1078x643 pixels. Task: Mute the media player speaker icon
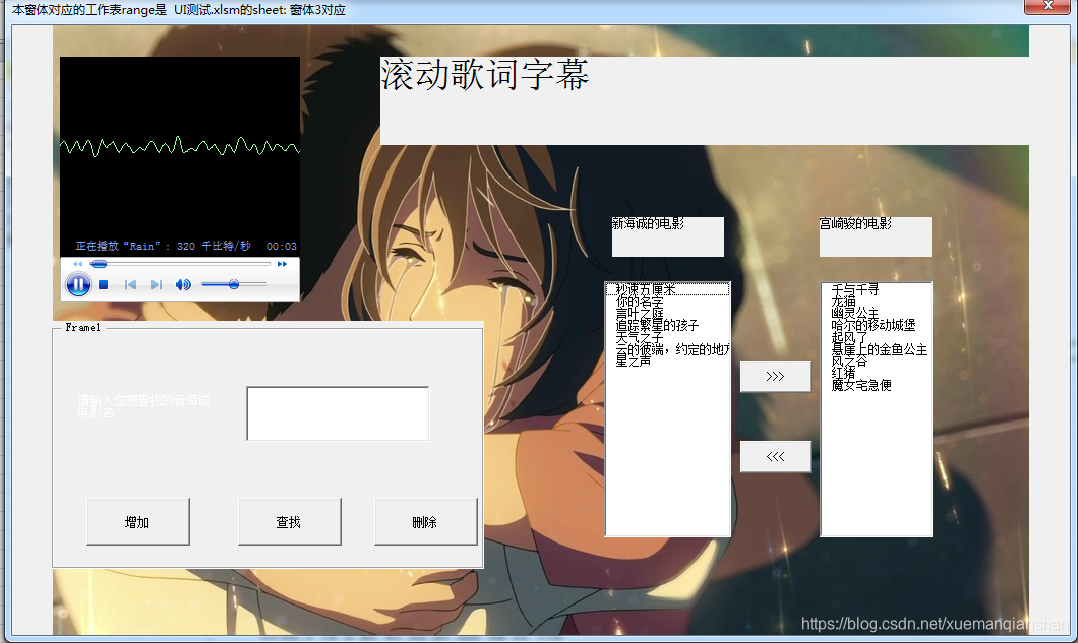183,284
